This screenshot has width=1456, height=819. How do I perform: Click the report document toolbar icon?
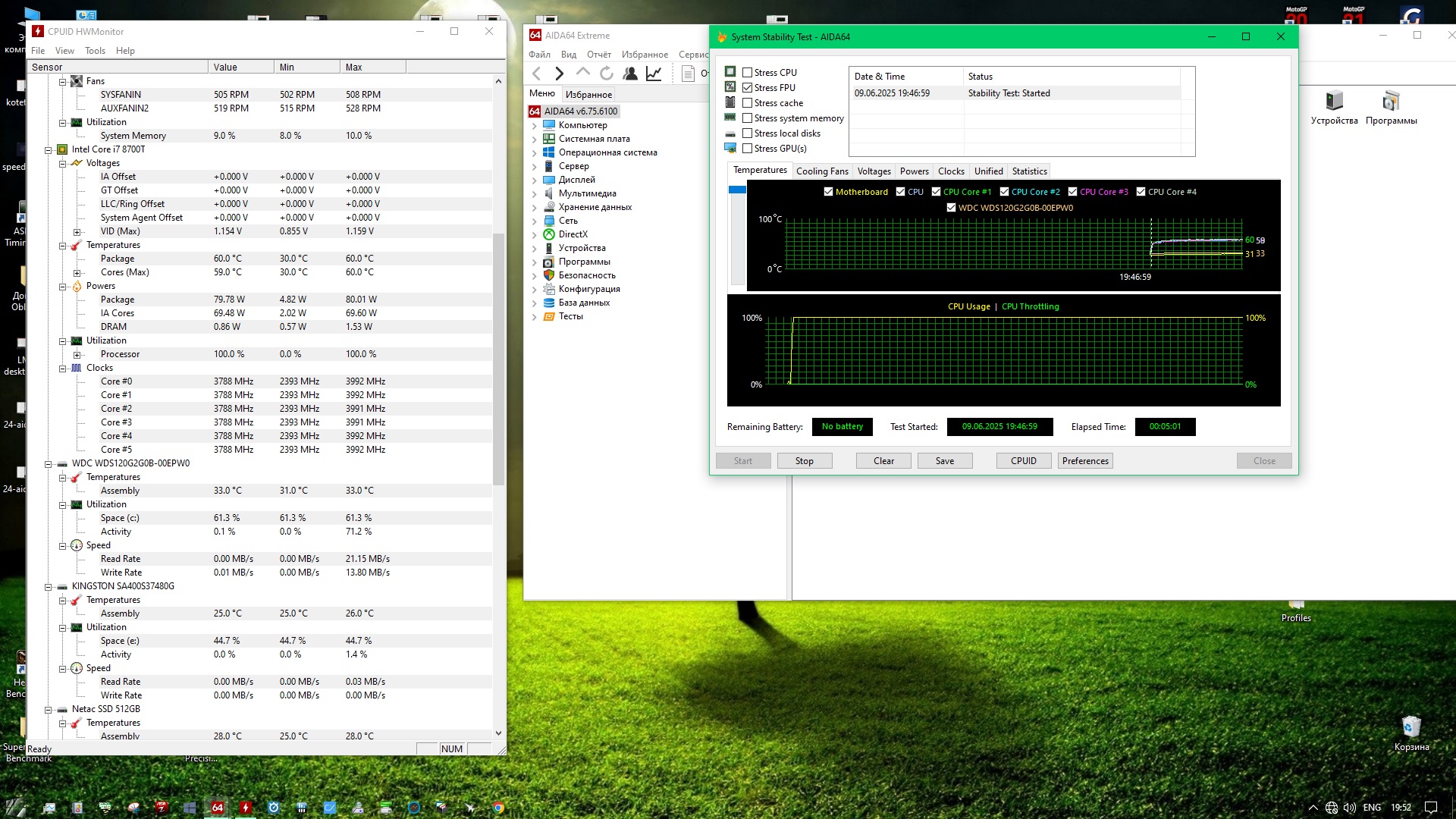pyautogui.click(x=688, y=74)
